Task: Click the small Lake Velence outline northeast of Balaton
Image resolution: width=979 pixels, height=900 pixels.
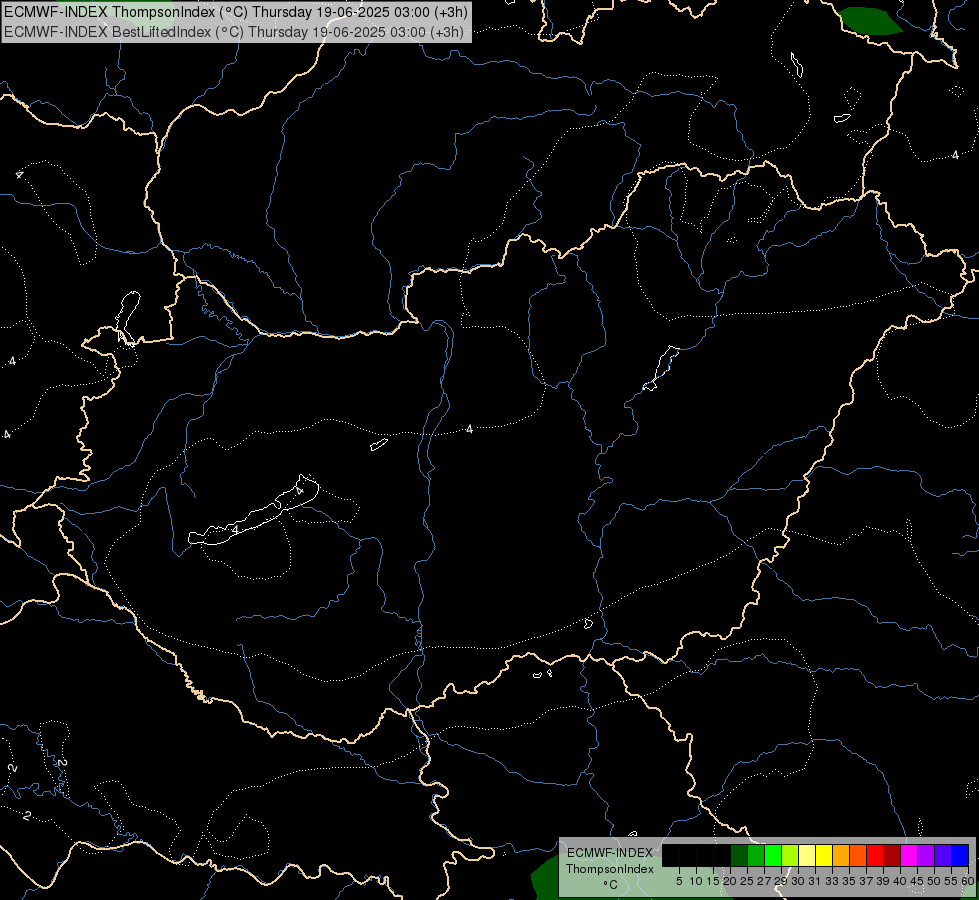Action: (379, 445)
